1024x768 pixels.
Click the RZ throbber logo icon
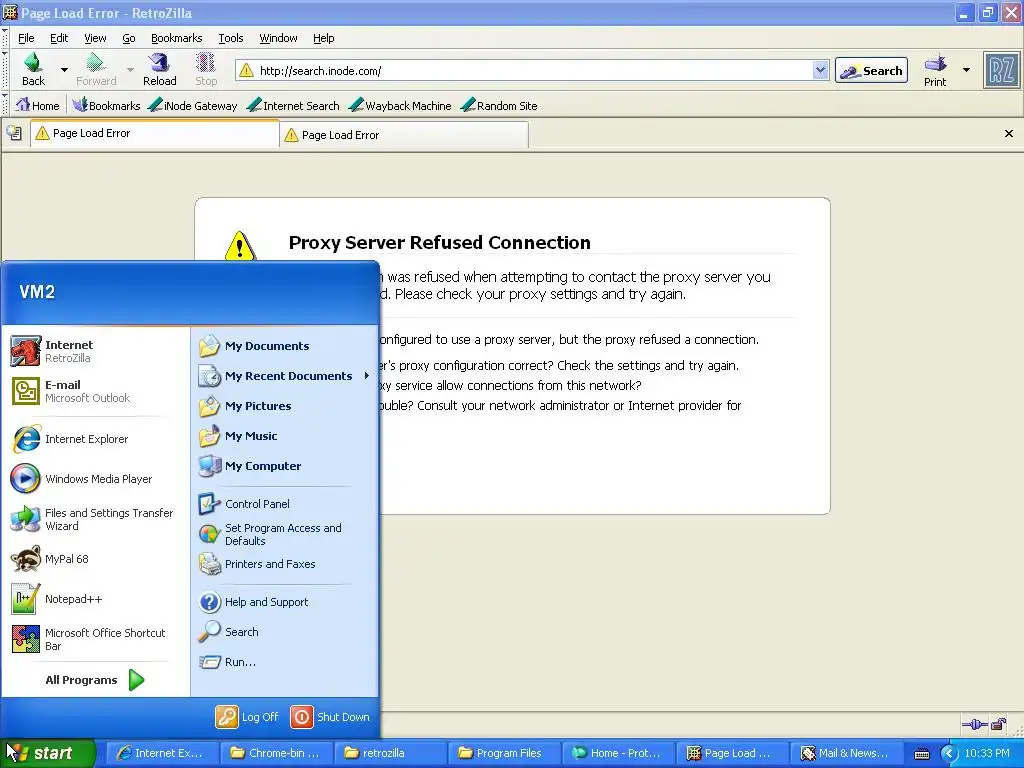1001,70
